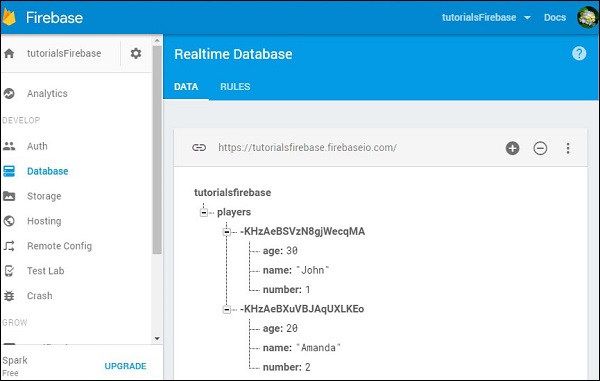Viewport: 600px width, 381px height.
Task: Select the players node label
Action: (x=234, y=212)
